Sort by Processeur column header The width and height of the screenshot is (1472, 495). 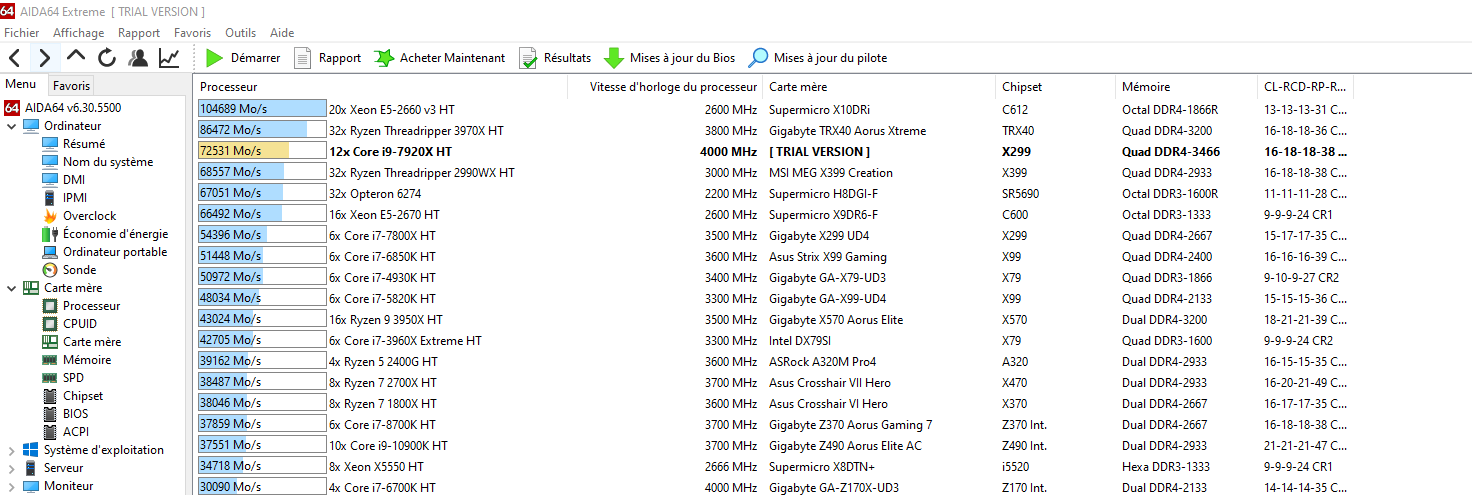tap(381, 87)
